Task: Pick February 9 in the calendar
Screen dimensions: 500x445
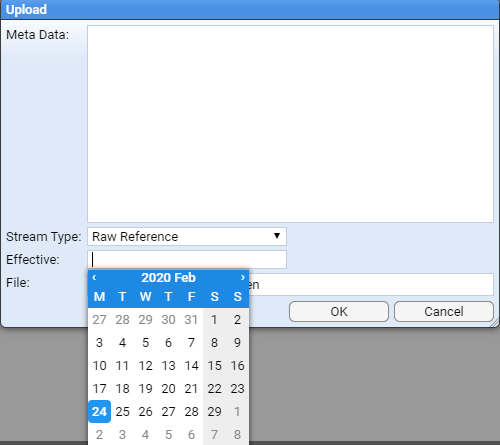Action: click(237, 343)
